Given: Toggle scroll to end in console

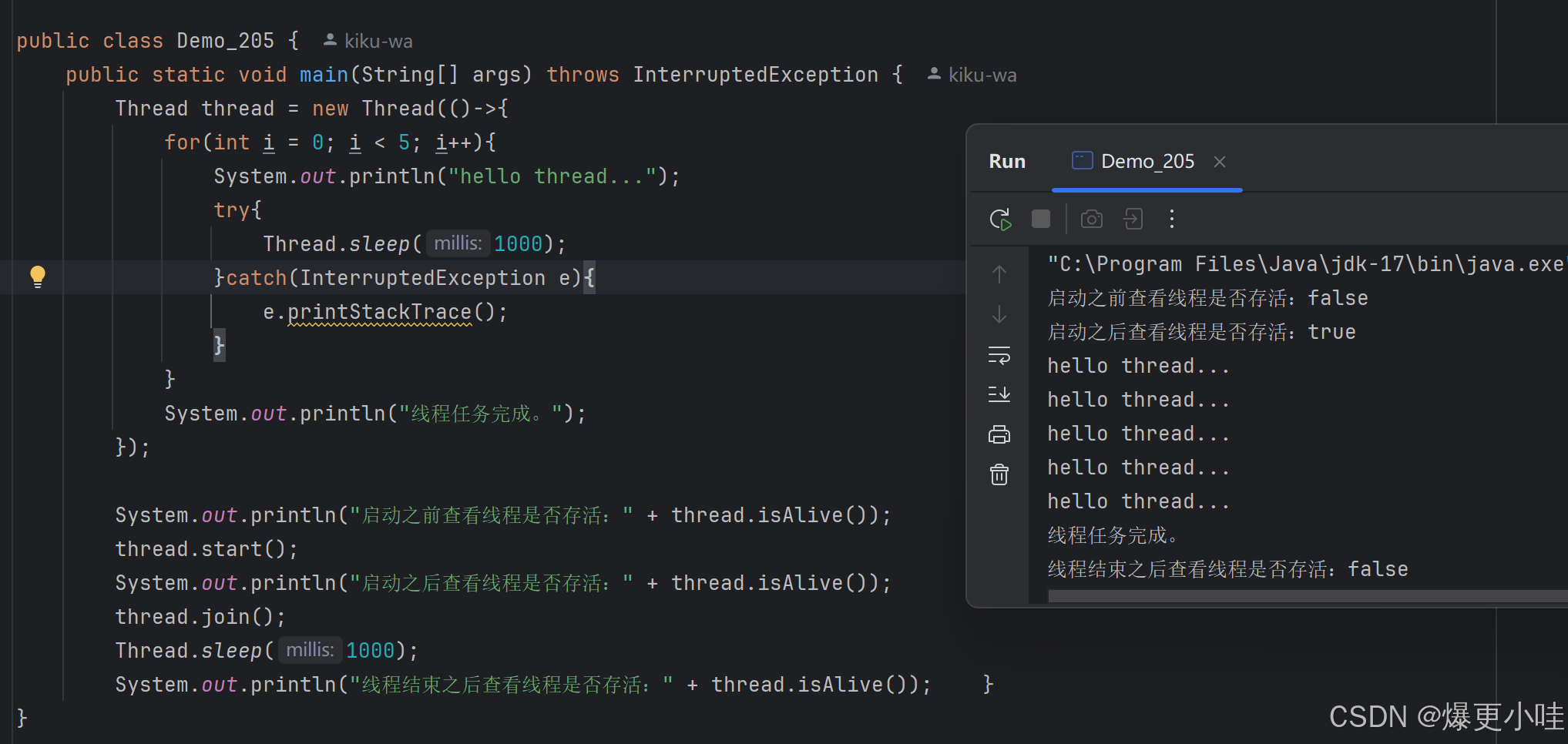Looking at the screenshot, I should tap(999, 394).
